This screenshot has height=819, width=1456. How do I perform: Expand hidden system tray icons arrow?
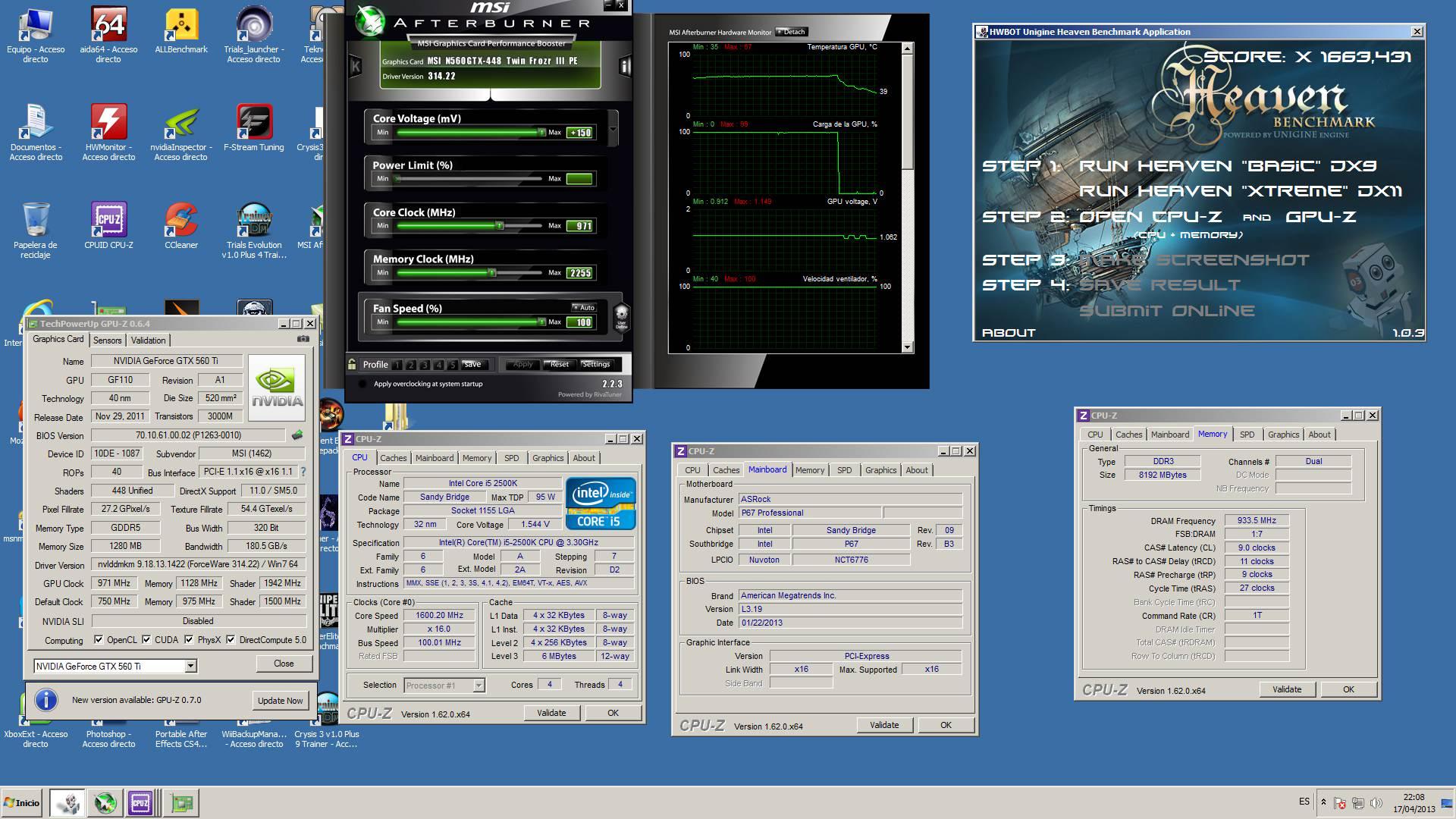coord(1323,802)
